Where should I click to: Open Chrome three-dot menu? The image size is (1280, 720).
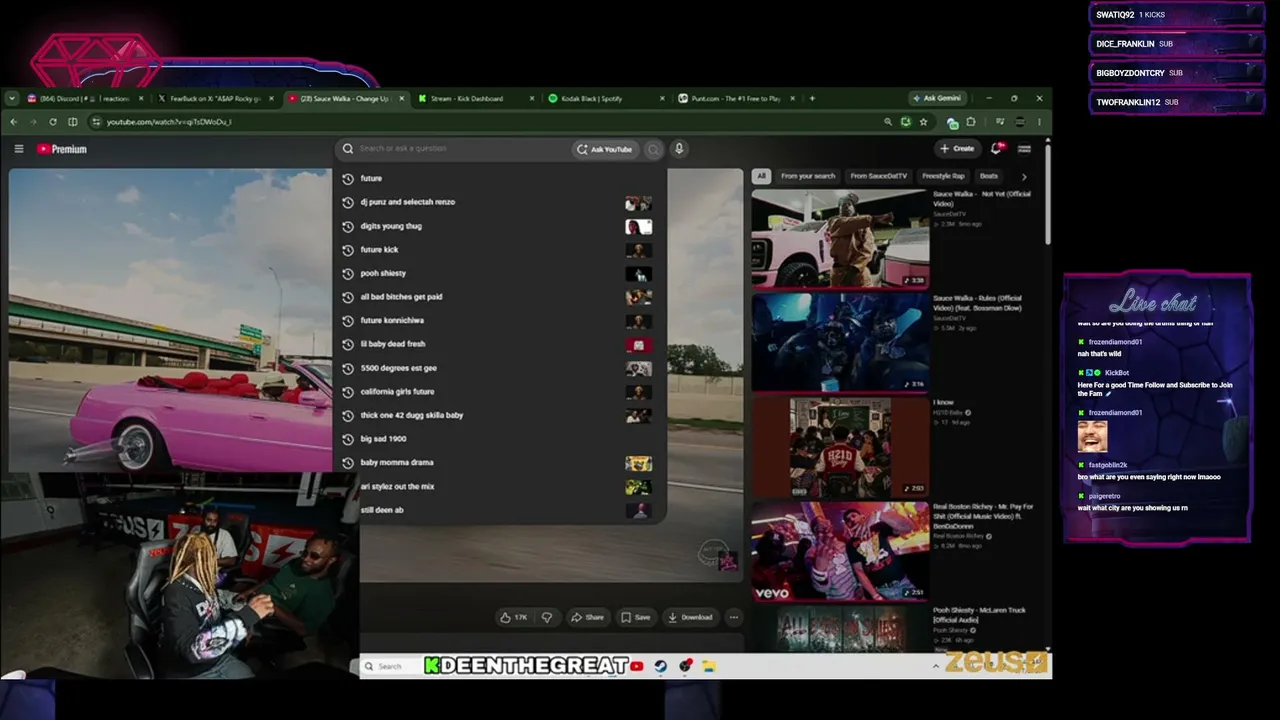coord(1039,122)
